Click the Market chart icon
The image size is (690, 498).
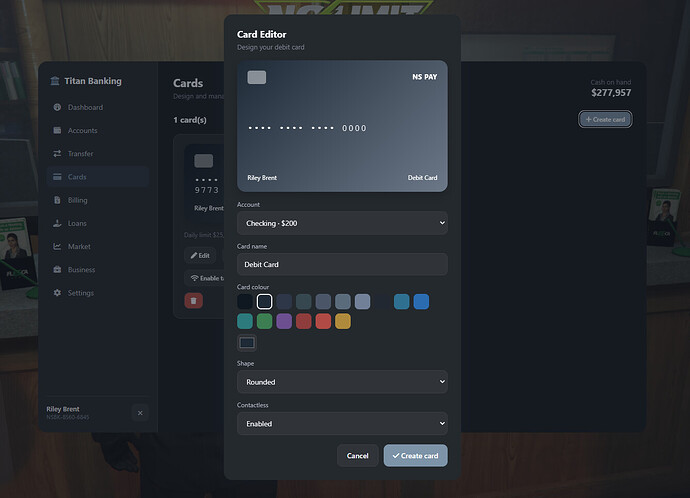57,246
